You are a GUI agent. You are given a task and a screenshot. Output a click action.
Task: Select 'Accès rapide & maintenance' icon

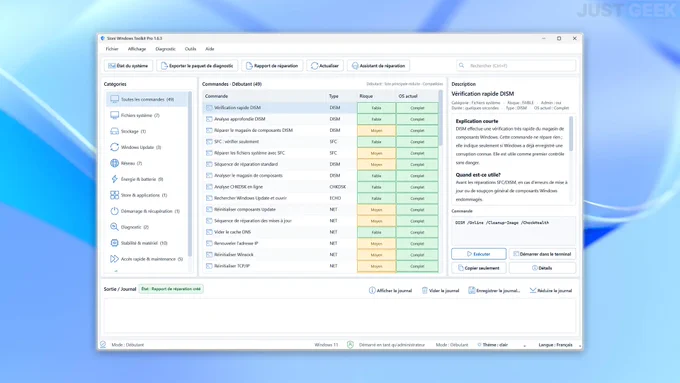coord(114,259)
